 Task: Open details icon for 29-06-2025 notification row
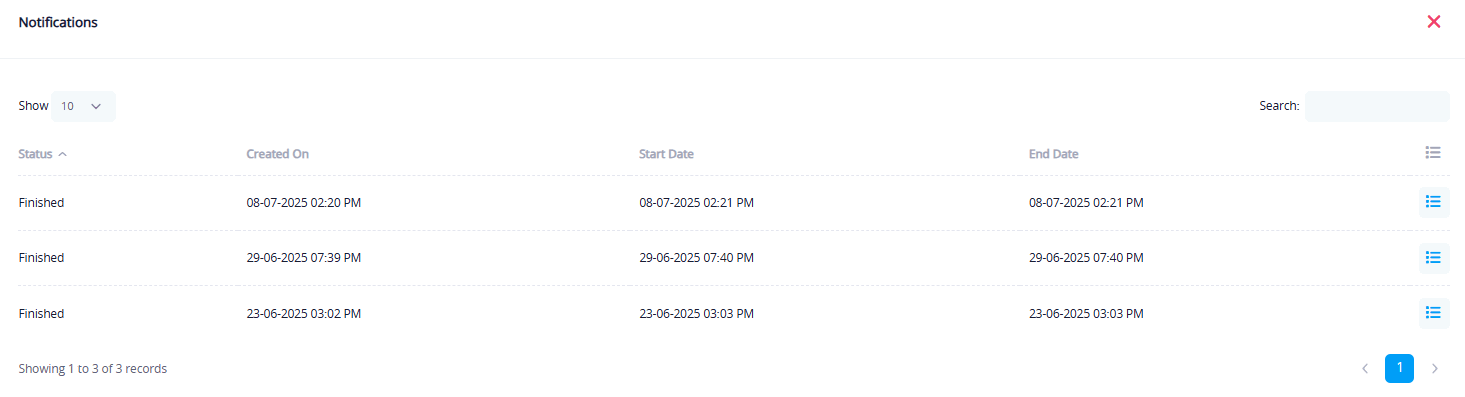(1433, 258)
